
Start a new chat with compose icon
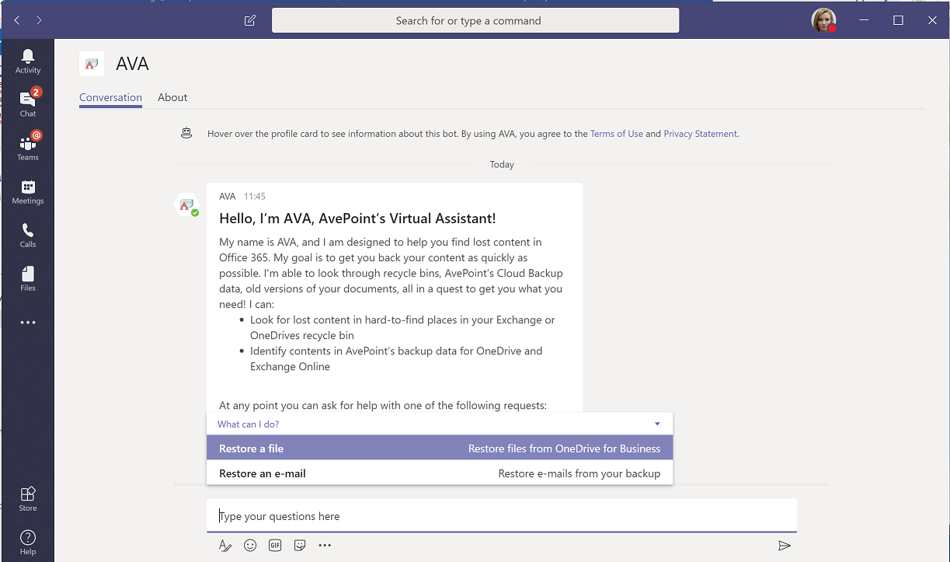pos(250,21)
